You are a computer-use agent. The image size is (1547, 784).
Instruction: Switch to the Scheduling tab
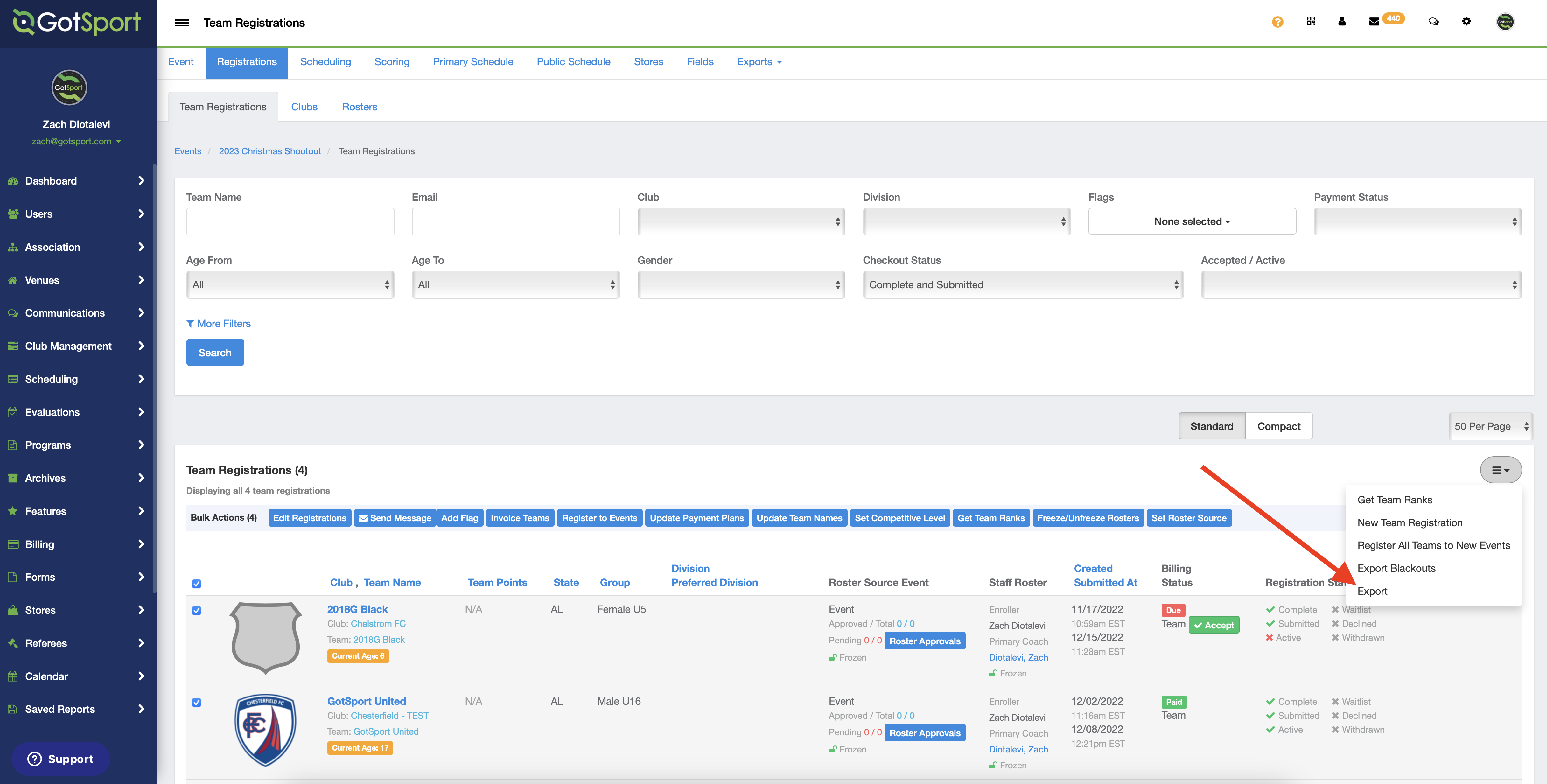(325, 62)
